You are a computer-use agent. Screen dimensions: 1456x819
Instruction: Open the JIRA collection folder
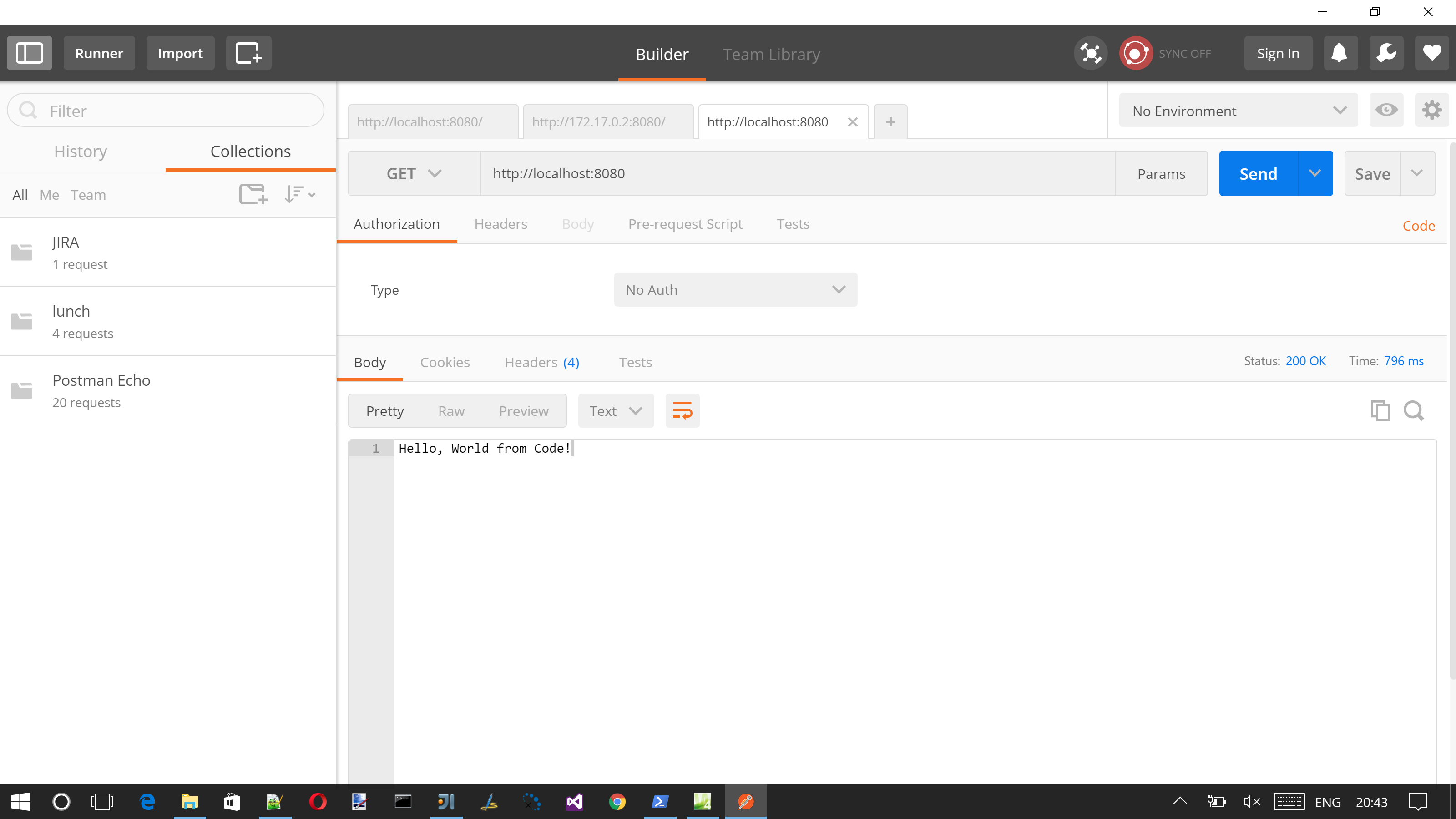point(168,253)
